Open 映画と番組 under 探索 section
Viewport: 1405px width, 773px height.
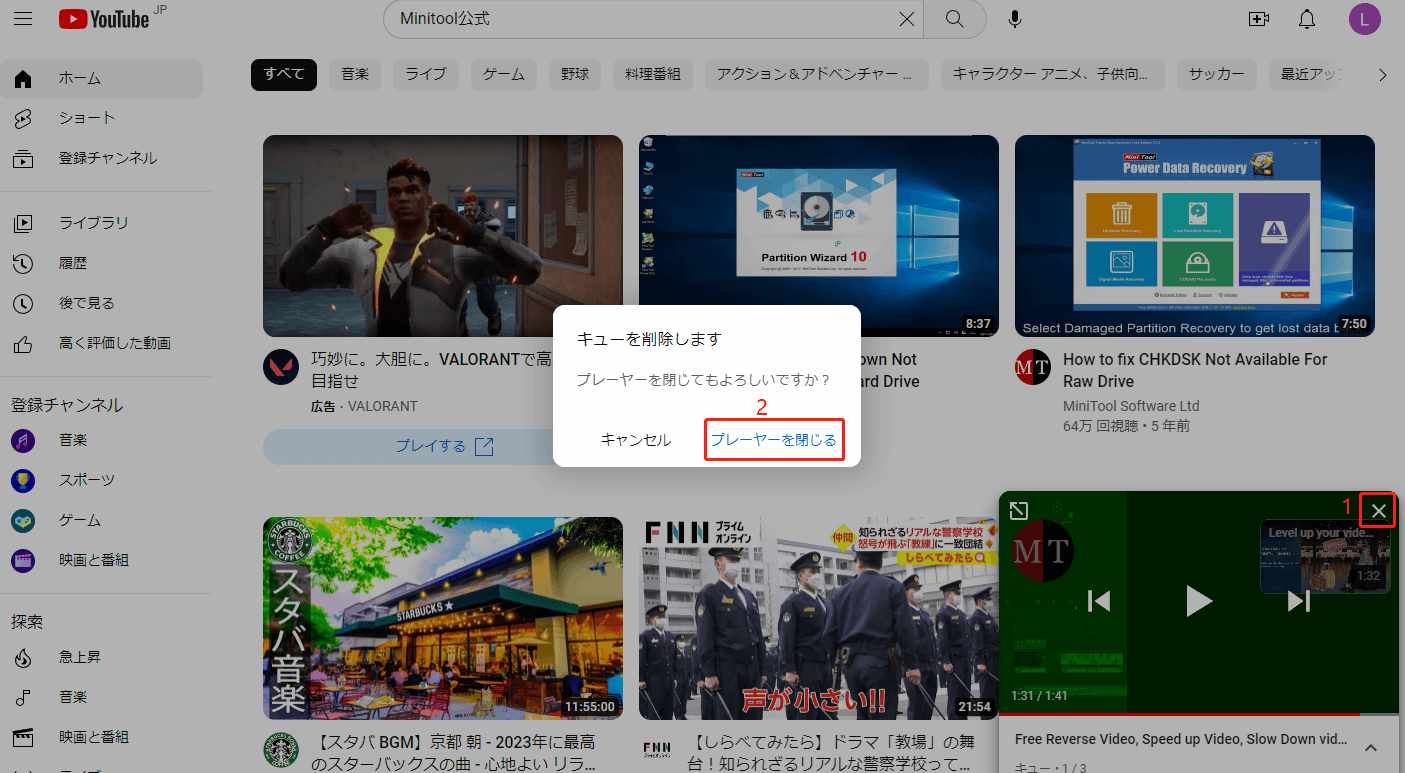pyautogui.click(x=102, y=737)
